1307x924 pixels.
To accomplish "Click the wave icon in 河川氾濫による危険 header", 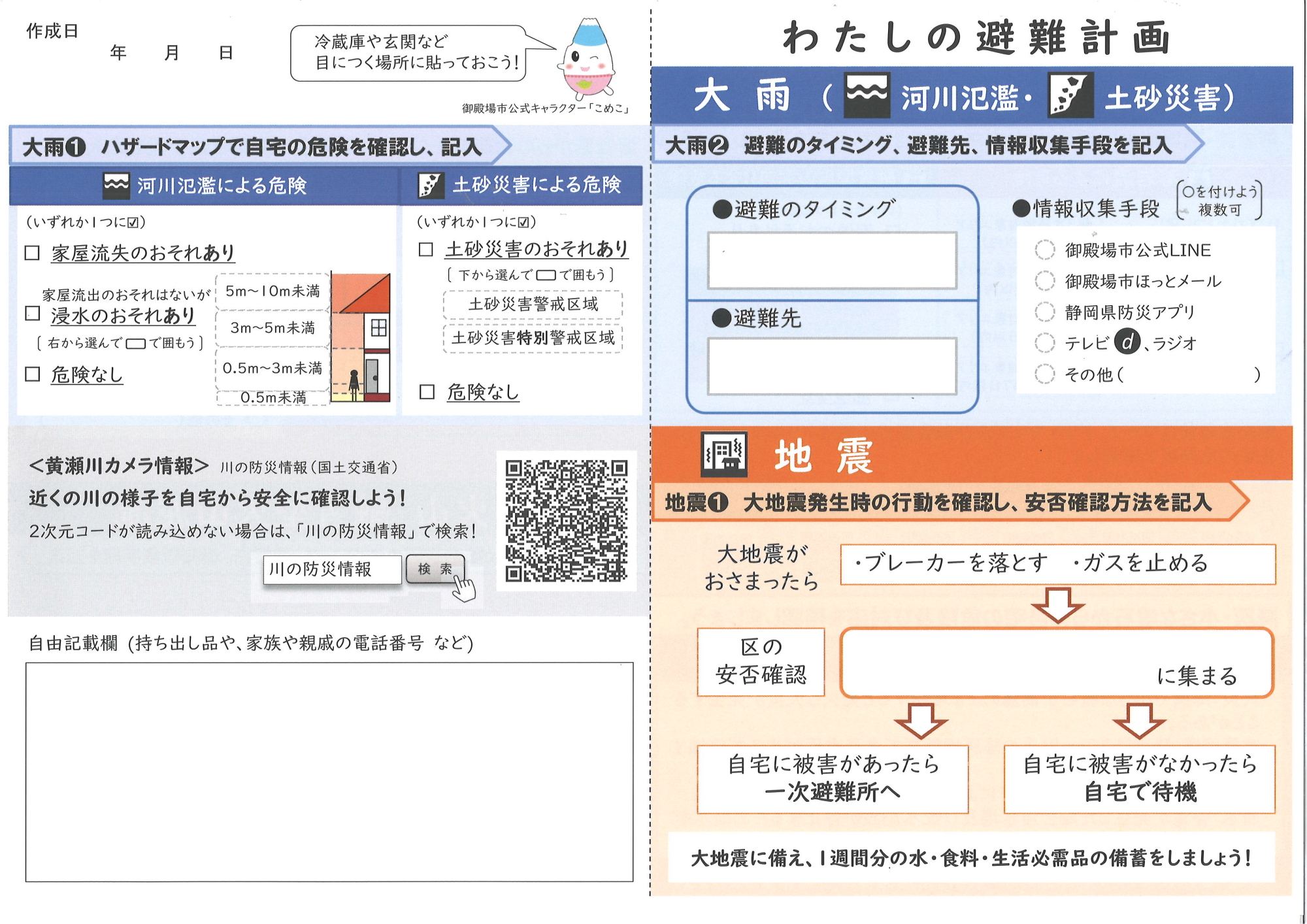I will point(116,186).
